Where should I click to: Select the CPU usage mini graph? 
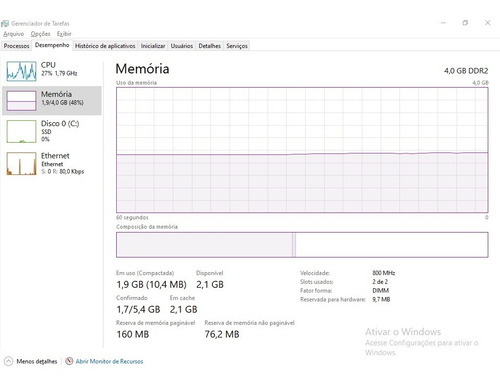pos(21,71)
